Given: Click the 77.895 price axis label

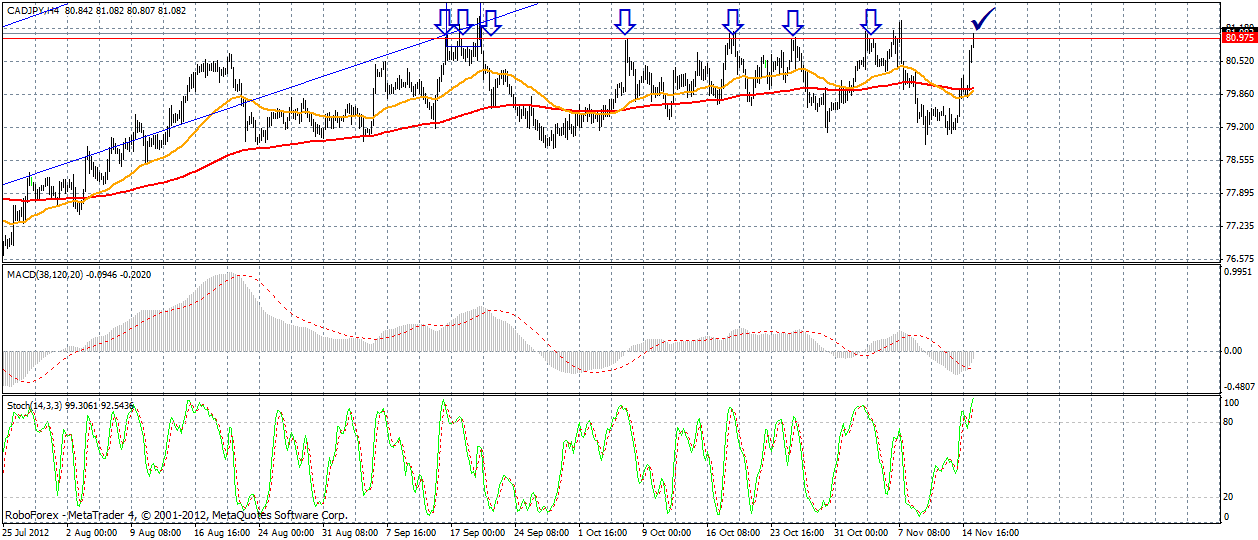Looking at the screenshot, I should pyautogui.click(x=1238, y=193).
